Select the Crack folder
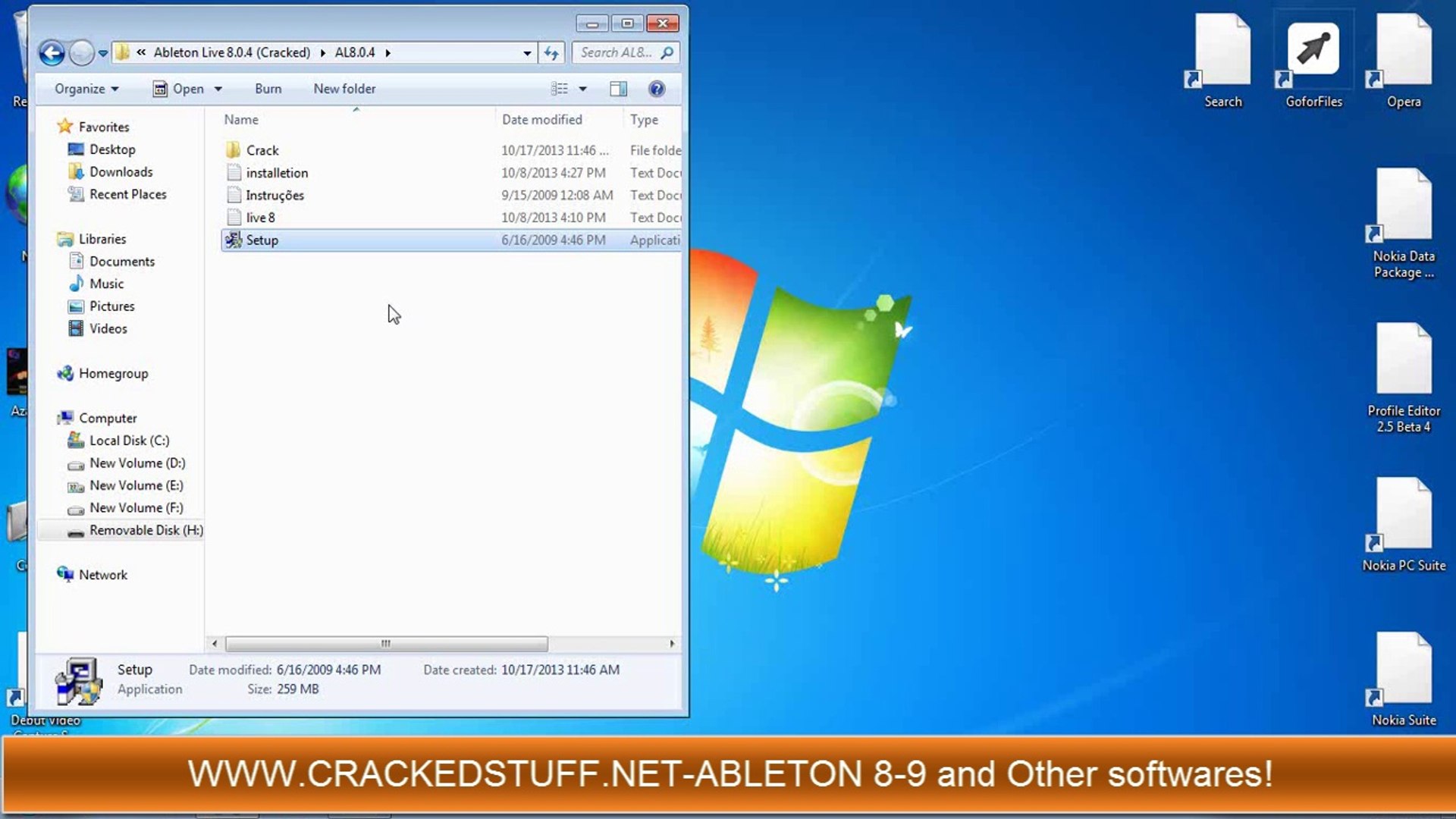The image size is (1456, 819). point(262,150)
